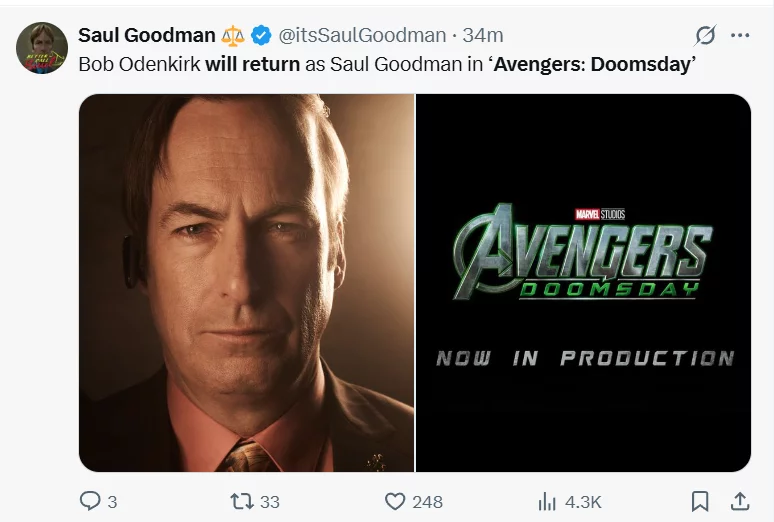Open the three-dot more options menu
The width and height of the screenshot is (774, 522).
pyautogui.click(x=740, y=36)
